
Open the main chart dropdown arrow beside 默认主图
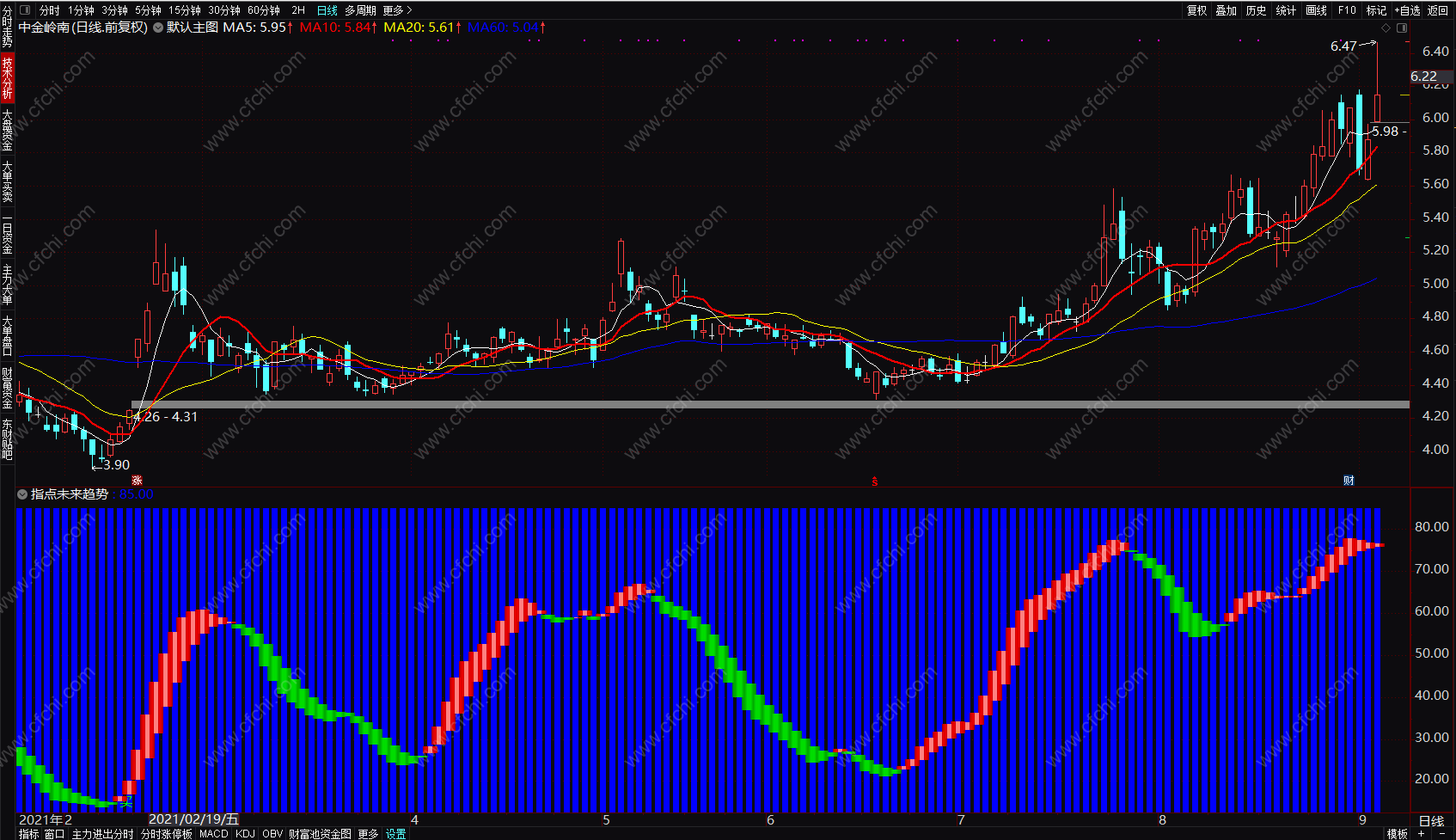[x=158, y=28]
